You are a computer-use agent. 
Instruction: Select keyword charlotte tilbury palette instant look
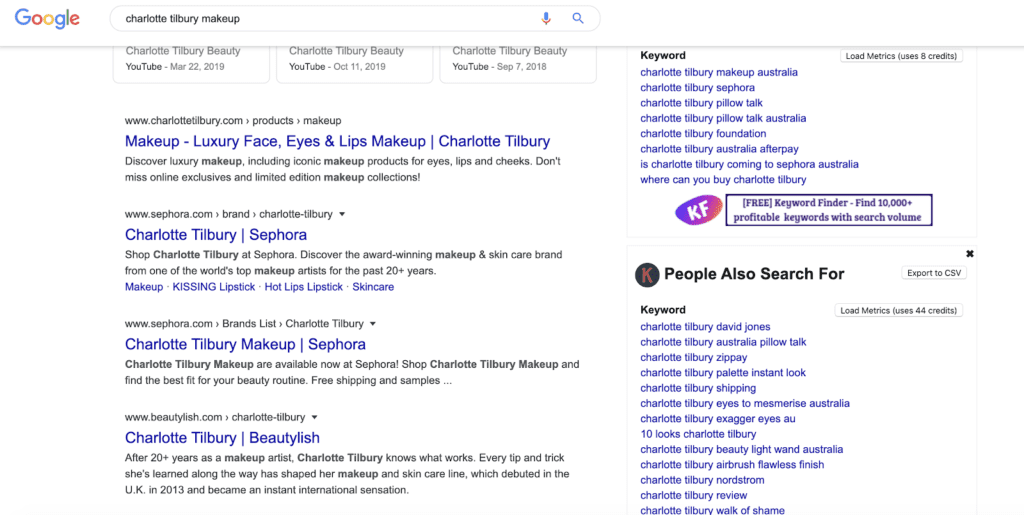[723, 373]
